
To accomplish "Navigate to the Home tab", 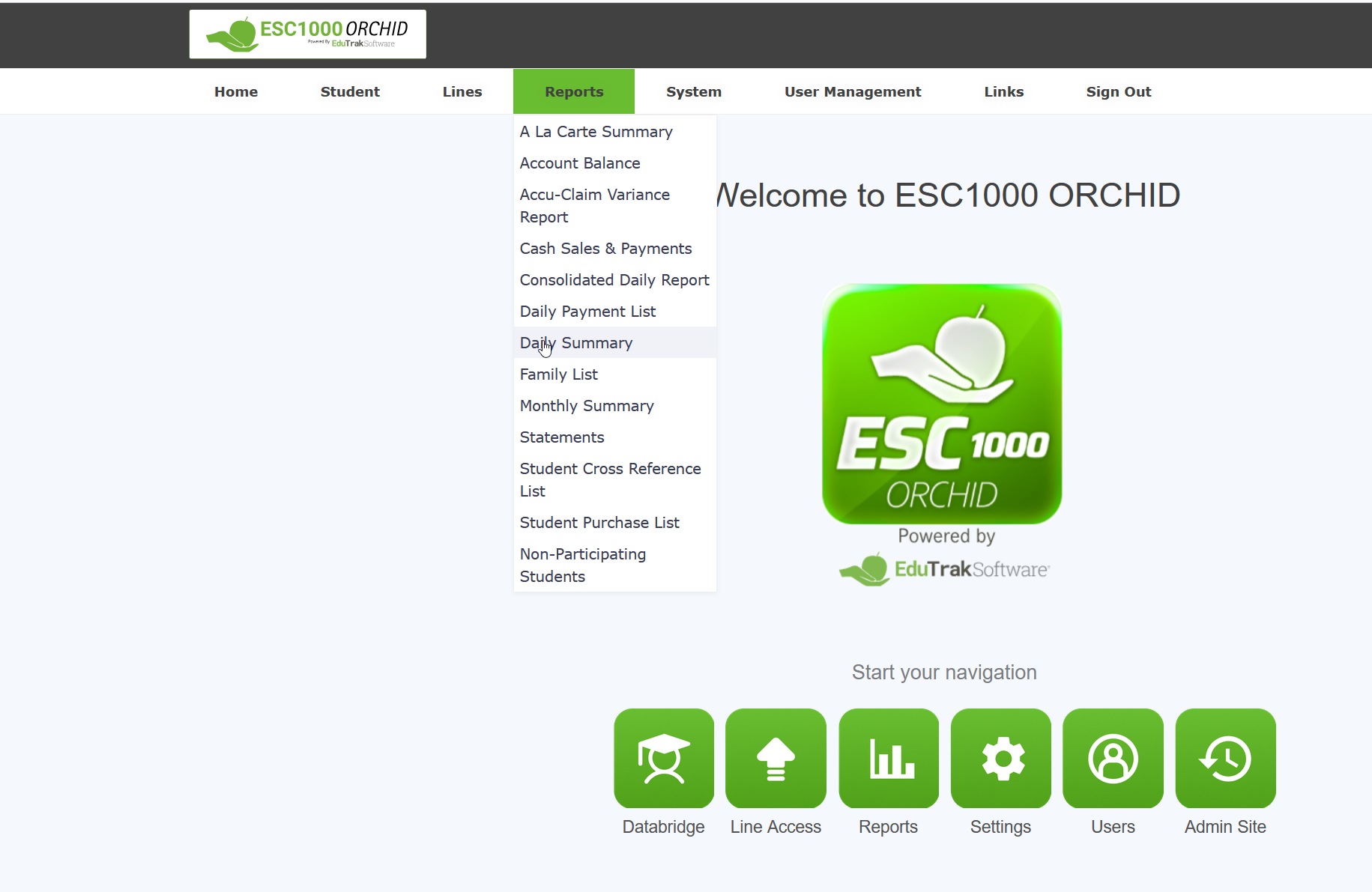I will (x=235, y=91).
